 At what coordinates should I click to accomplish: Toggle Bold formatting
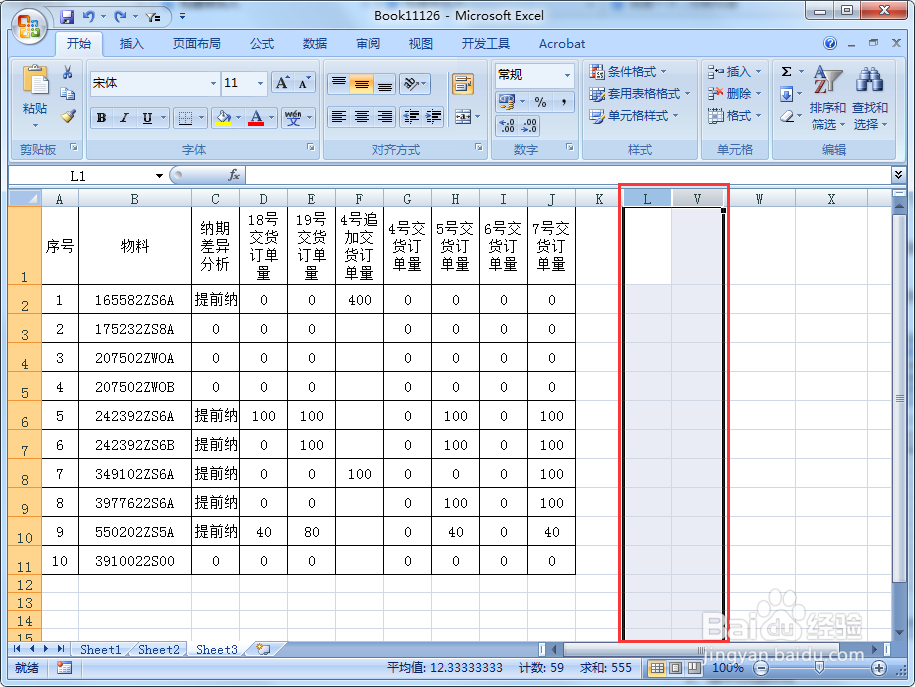pos(102,118)
